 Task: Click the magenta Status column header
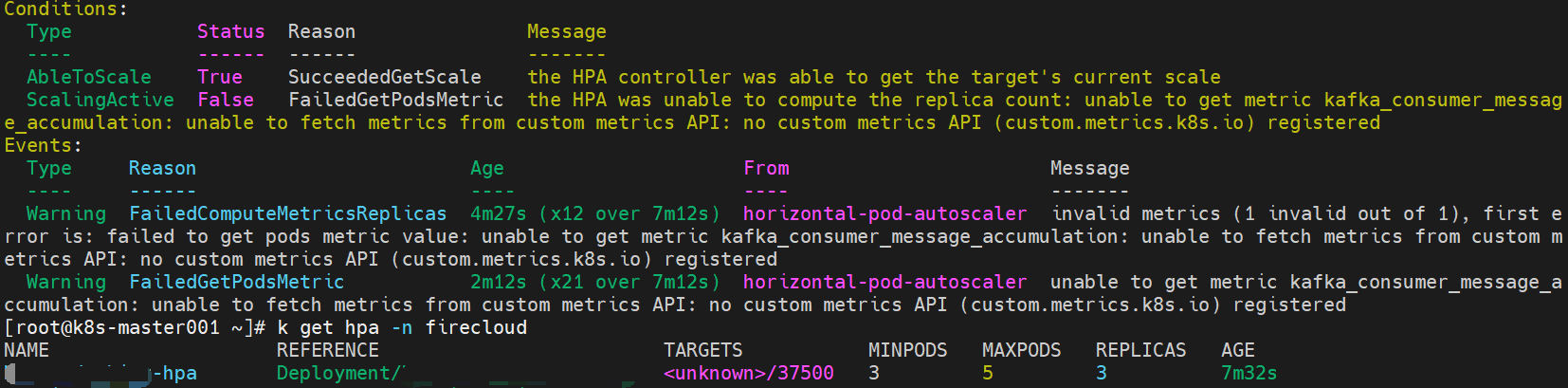click(230, 31)
